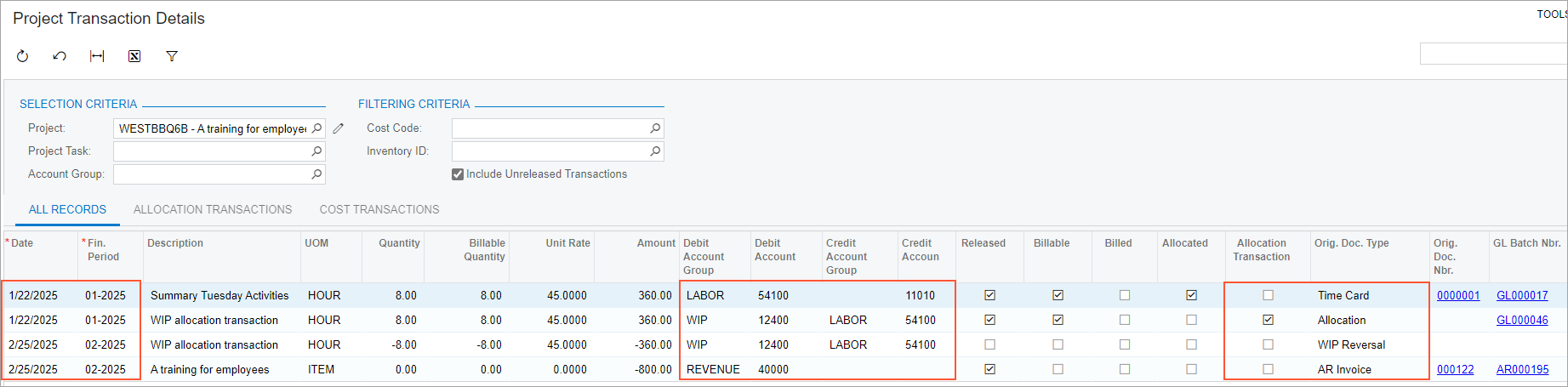
Task: Switch to Cost Transactions tab
Action: [379, 209]
